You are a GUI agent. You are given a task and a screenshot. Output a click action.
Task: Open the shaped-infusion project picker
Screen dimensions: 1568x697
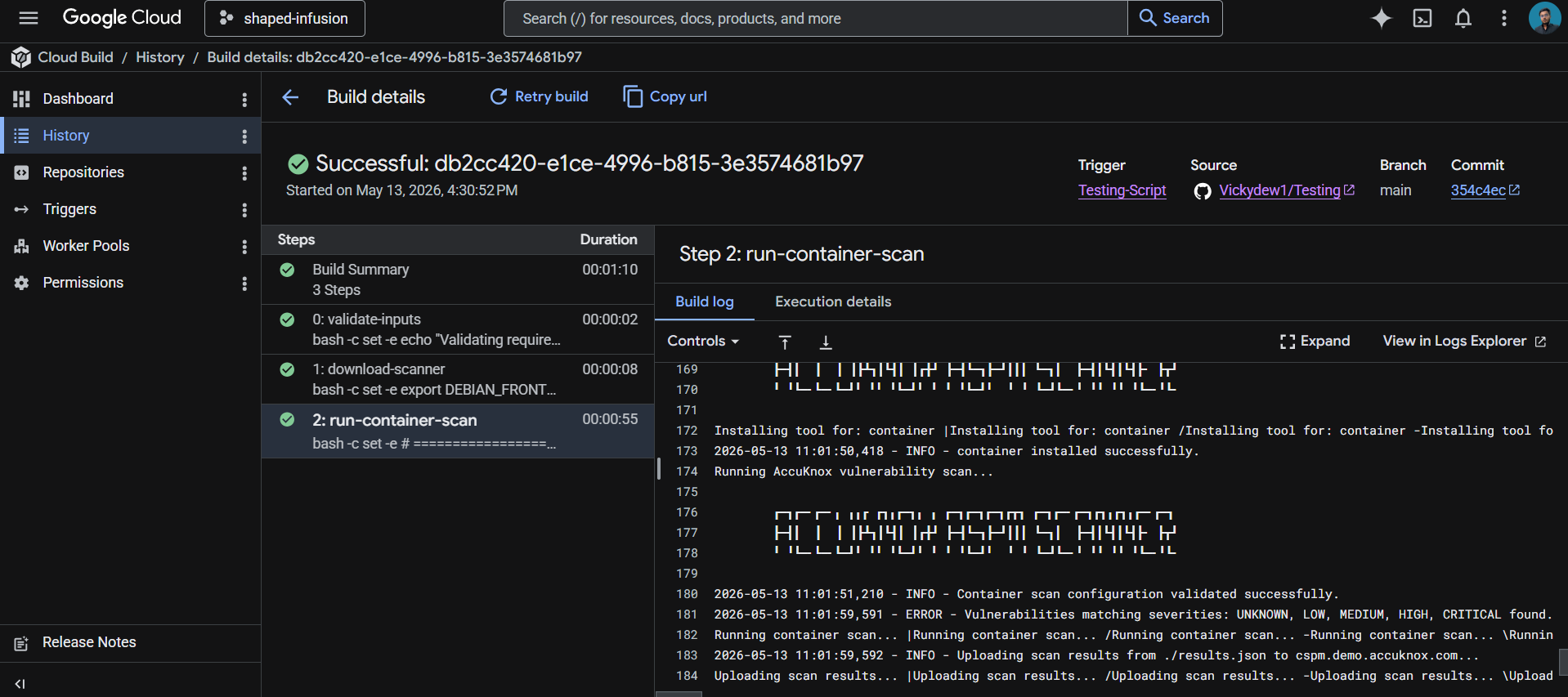[x=284, y=18]
